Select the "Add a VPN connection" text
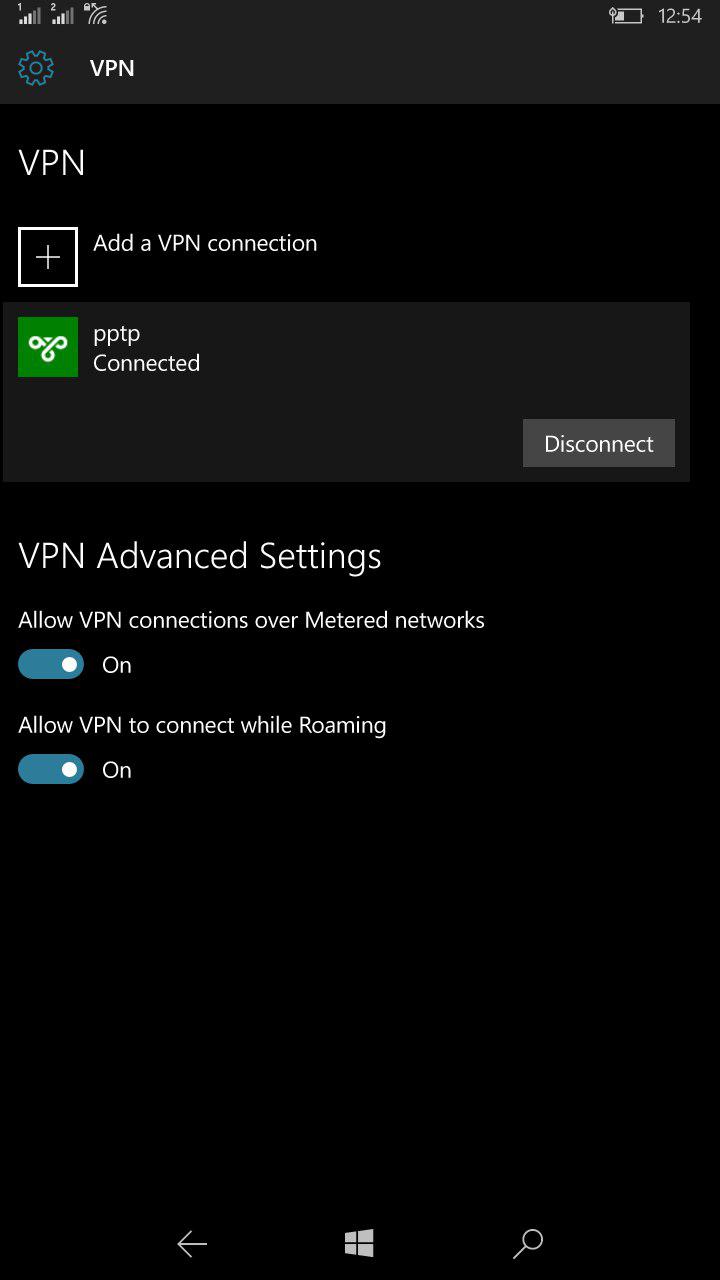This screenshot has height=1280, width=720. point(205,243)
